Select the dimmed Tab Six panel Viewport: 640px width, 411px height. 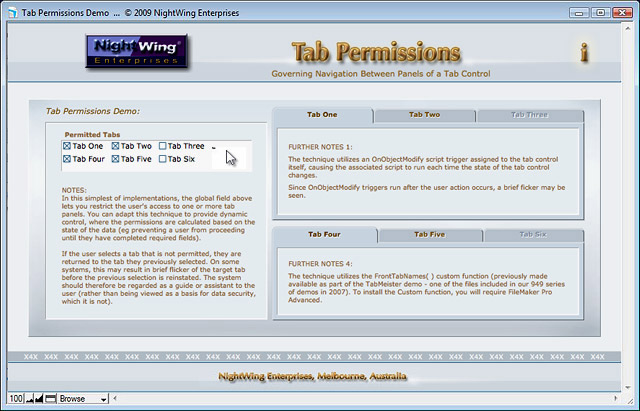[x=533, y=235]
